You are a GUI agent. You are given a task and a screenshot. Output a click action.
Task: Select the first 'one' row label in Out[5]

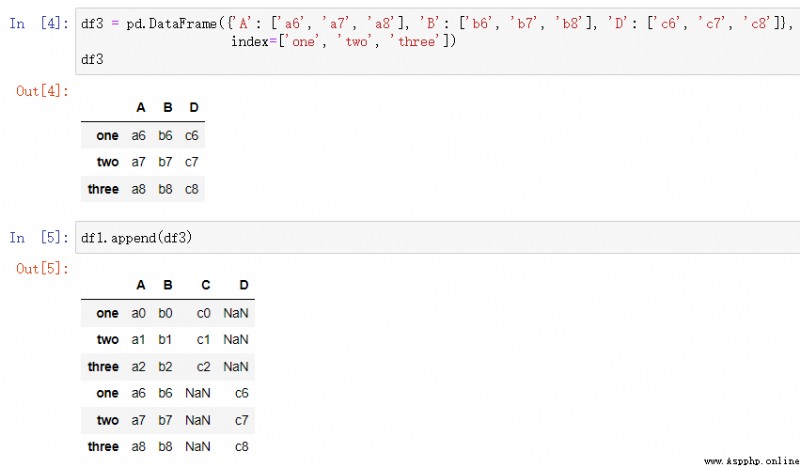click(x=107, y=313)
